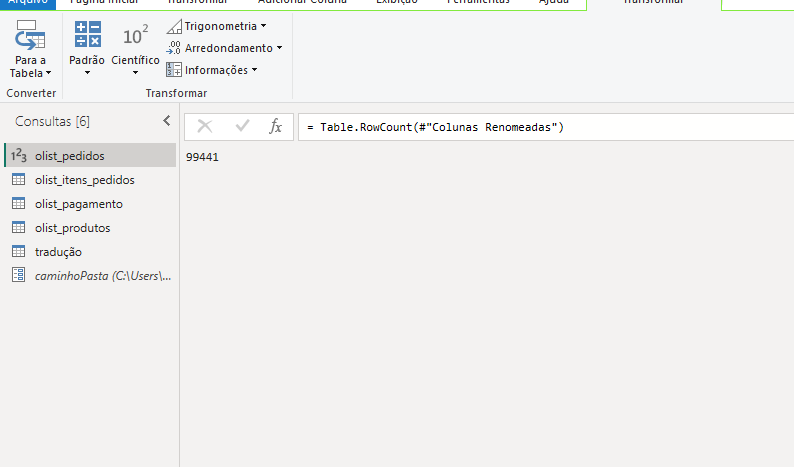Click the Para a Tabela convert icon
Screen dimensions: 794x467
coord(29,35)
